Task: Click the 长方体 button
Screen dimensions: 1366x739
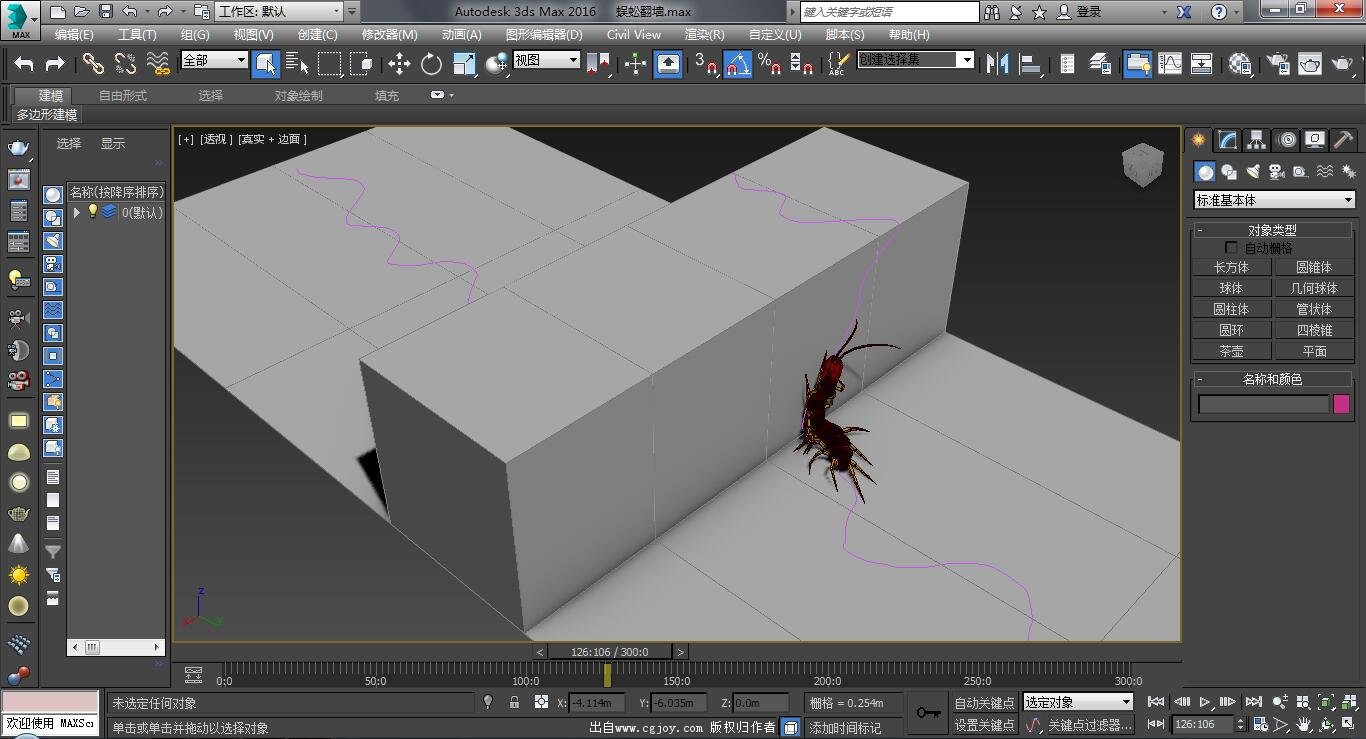Action: point(1231,267)
